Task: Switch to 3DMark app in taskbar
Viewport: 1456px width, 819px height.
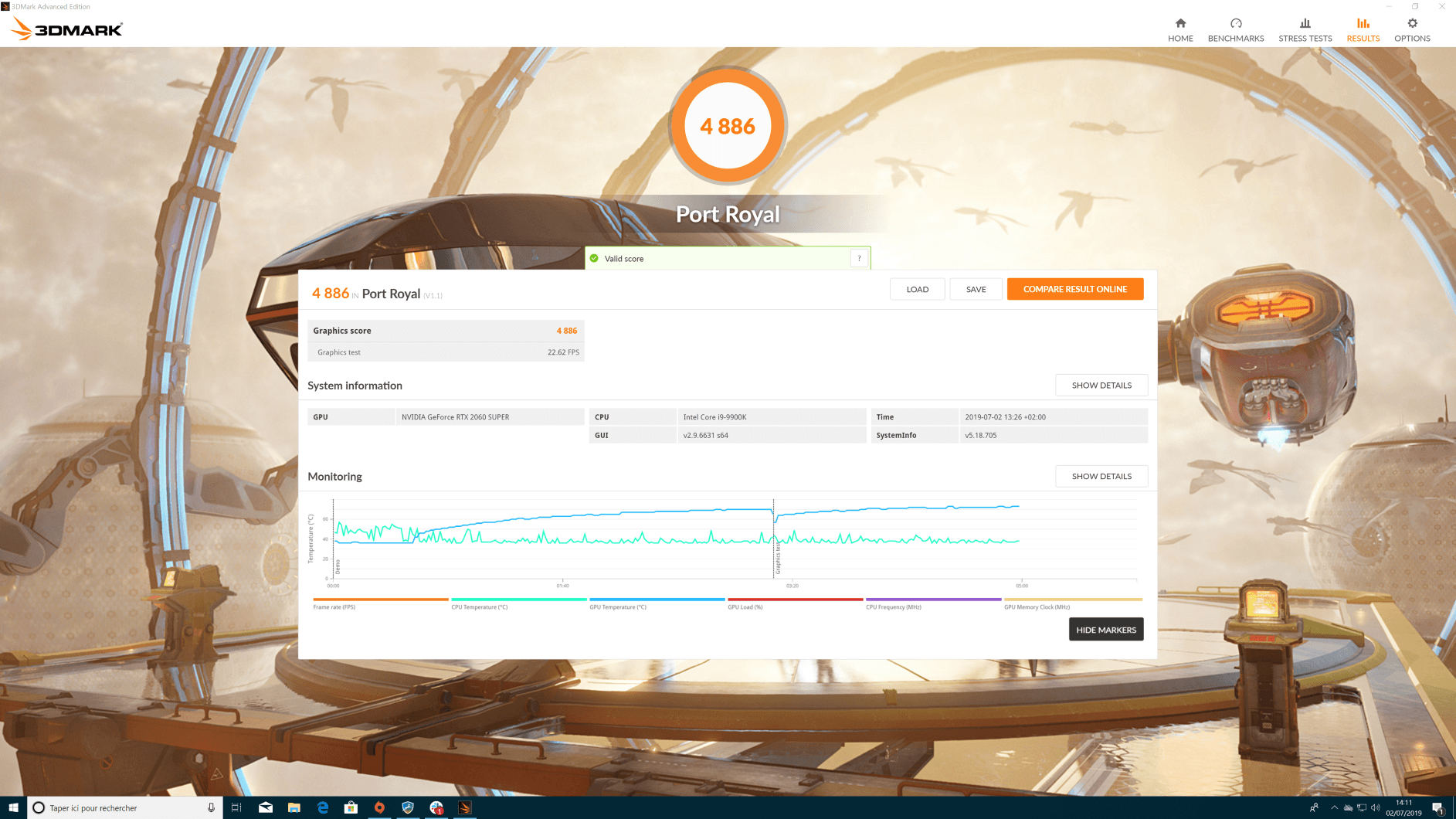Action: 465,807
